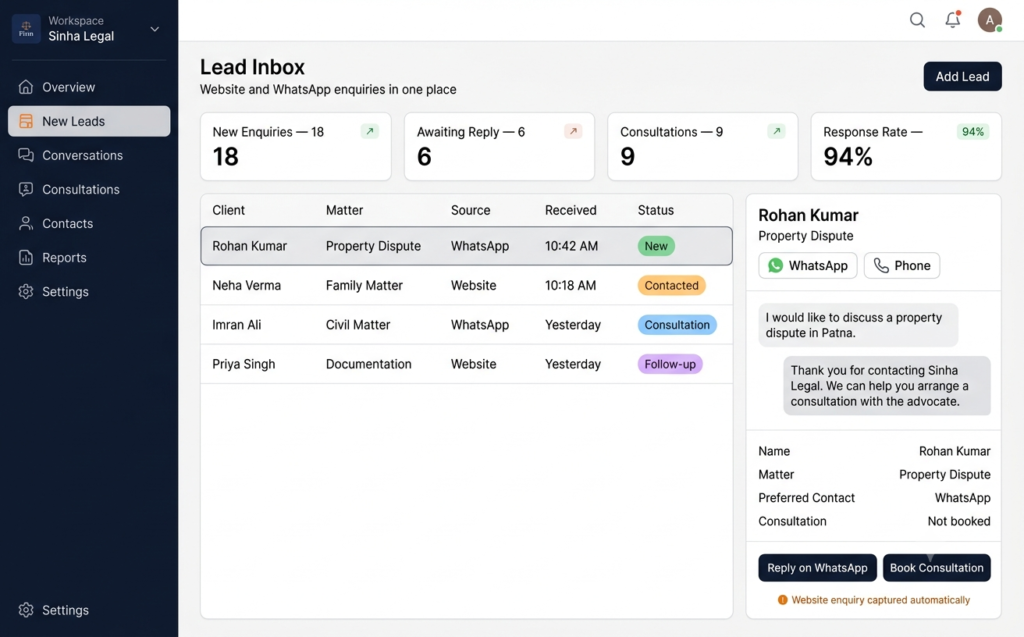Viewport: 1024px width, 637px height.
Task: Open the search magnifier icon
Action: point(917,20)
